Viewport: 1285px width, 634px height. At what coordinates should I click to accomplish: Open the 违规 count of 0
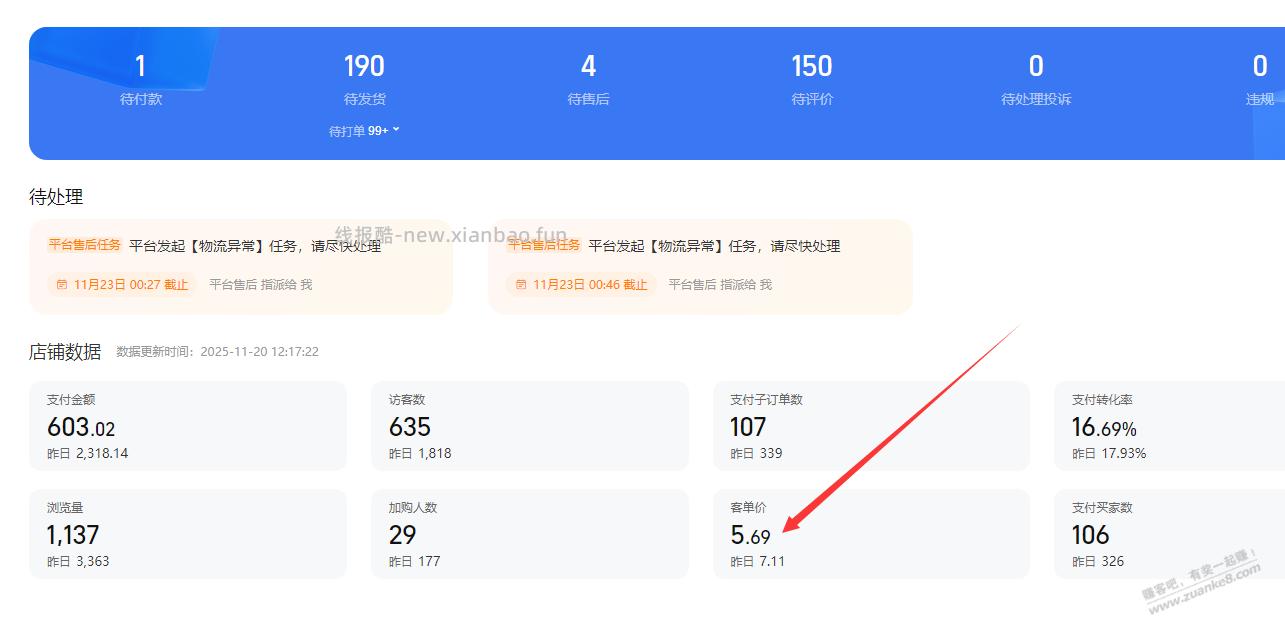(1260, 66)
